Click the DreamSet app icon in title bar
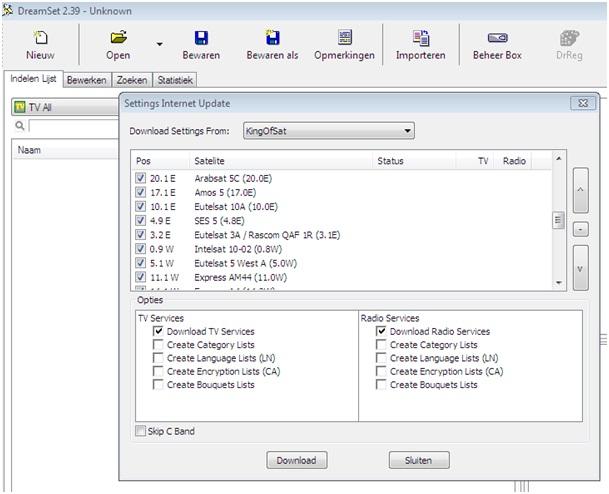This screenshot has width=609, height=494. tap(8, 10)
